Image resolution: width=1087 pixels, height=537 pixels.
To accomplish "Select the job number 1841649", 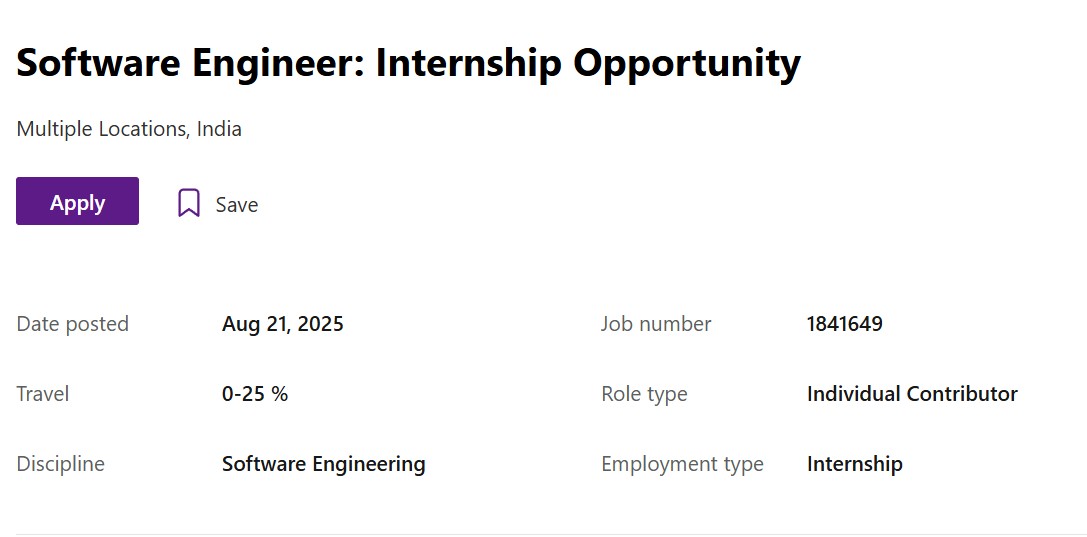I will click(x=845, y=324).
